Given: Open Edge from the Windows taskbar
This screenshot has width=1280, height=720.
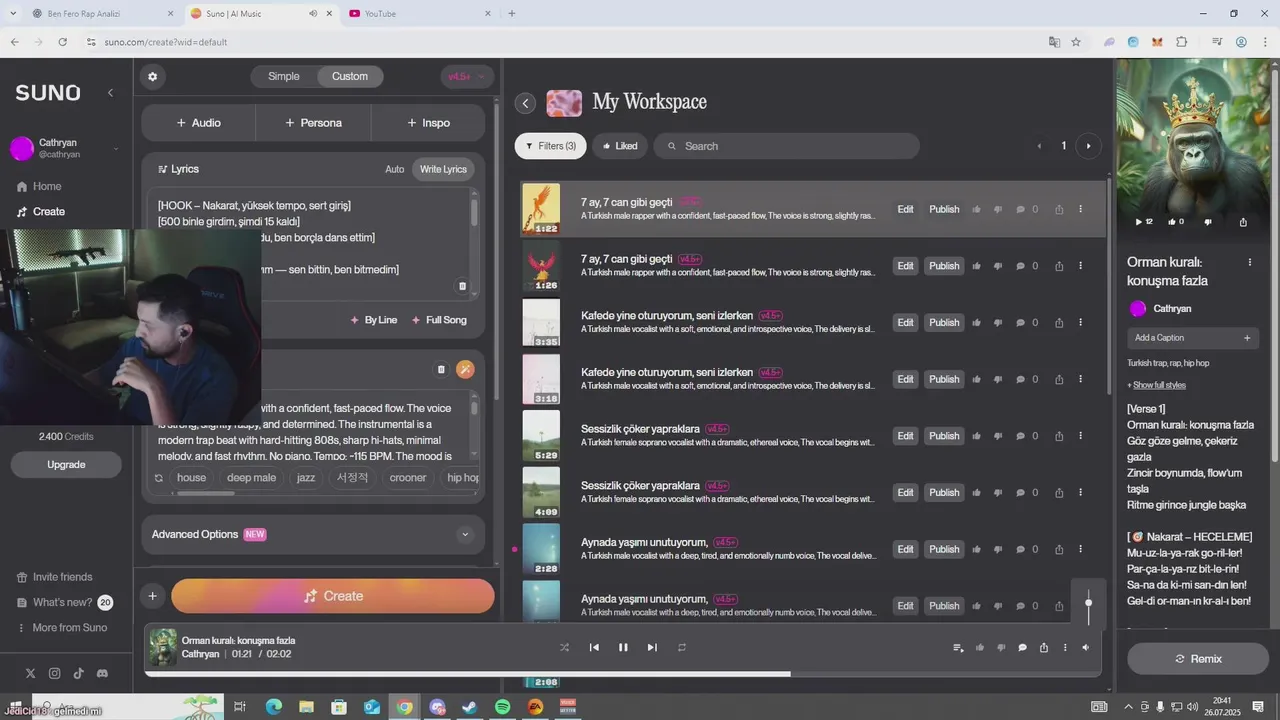Looking at the screenshot, I should pos(273,707).
